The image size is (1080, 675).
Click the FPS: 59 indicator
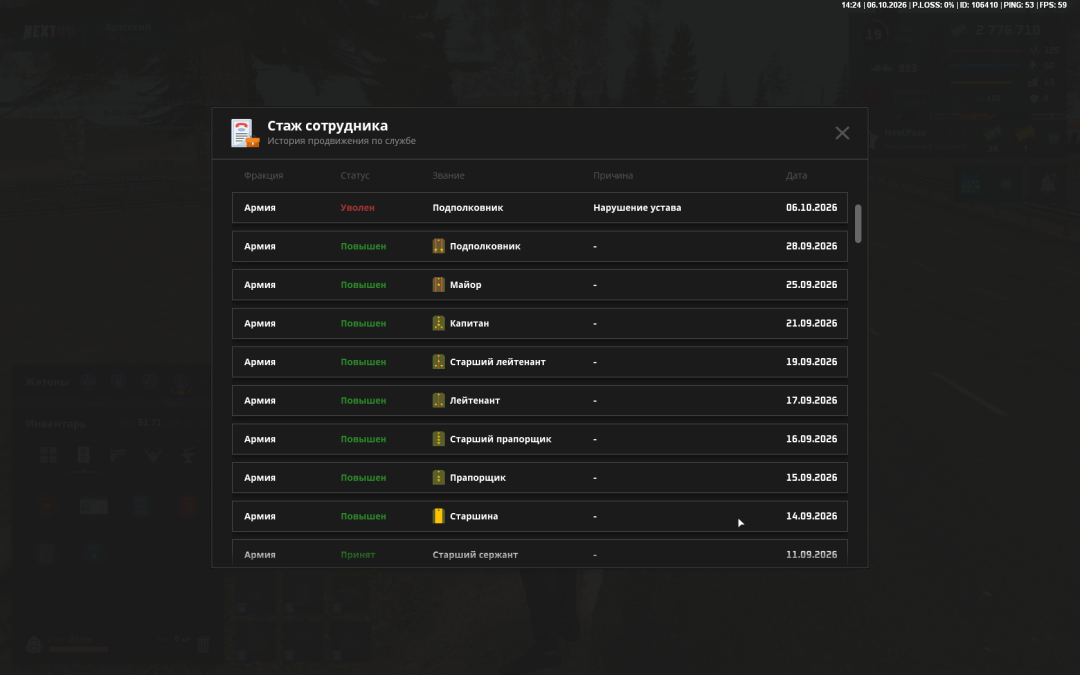click(1052, 5)
